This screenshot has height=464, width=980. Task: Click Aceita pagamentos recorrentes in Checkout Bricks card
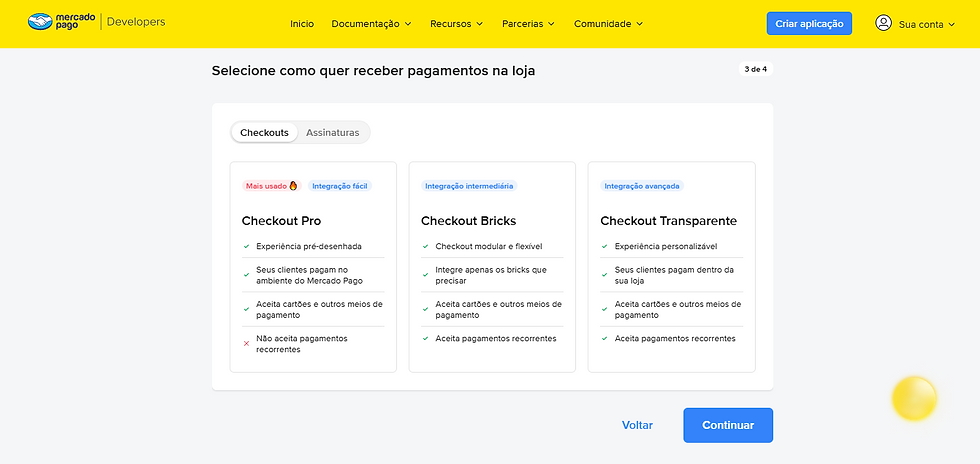pos(496,338)
